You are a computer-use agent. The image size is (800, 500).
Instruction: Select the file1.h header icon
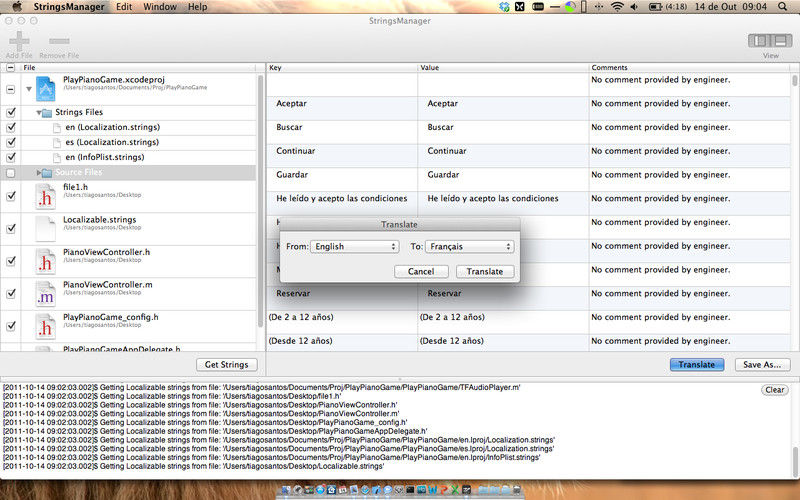pyautogui.click(x=45, y=196)
